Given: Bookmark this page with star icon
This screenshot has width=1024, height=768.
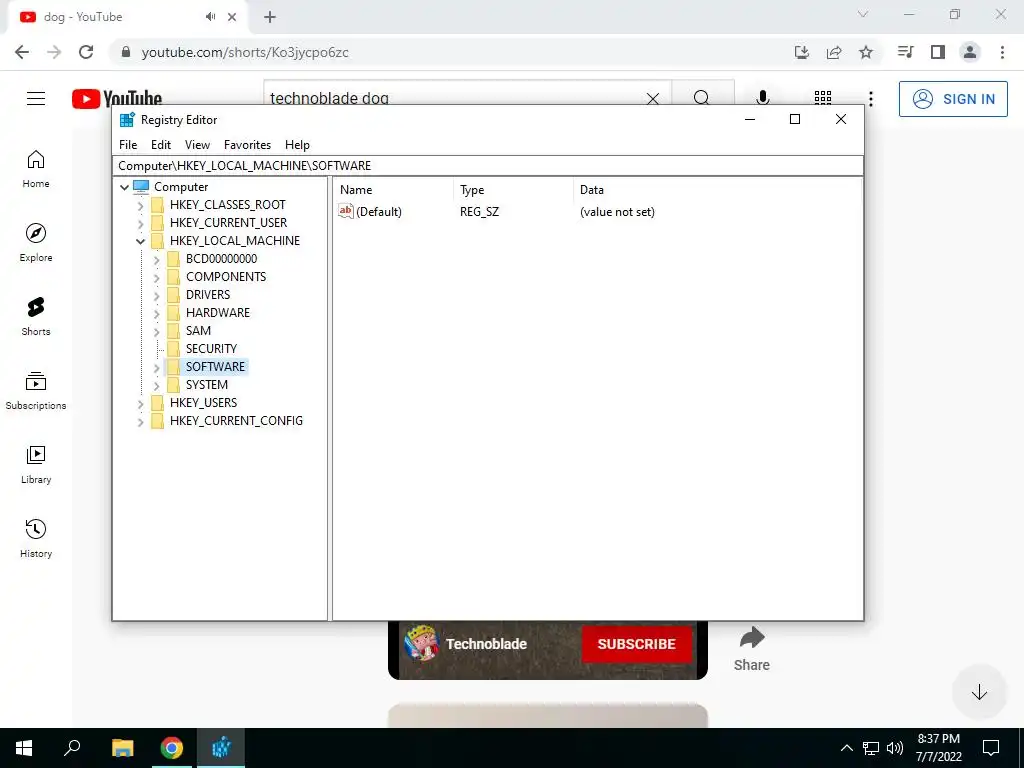Looking at the screenshot, I should (866, 52).
